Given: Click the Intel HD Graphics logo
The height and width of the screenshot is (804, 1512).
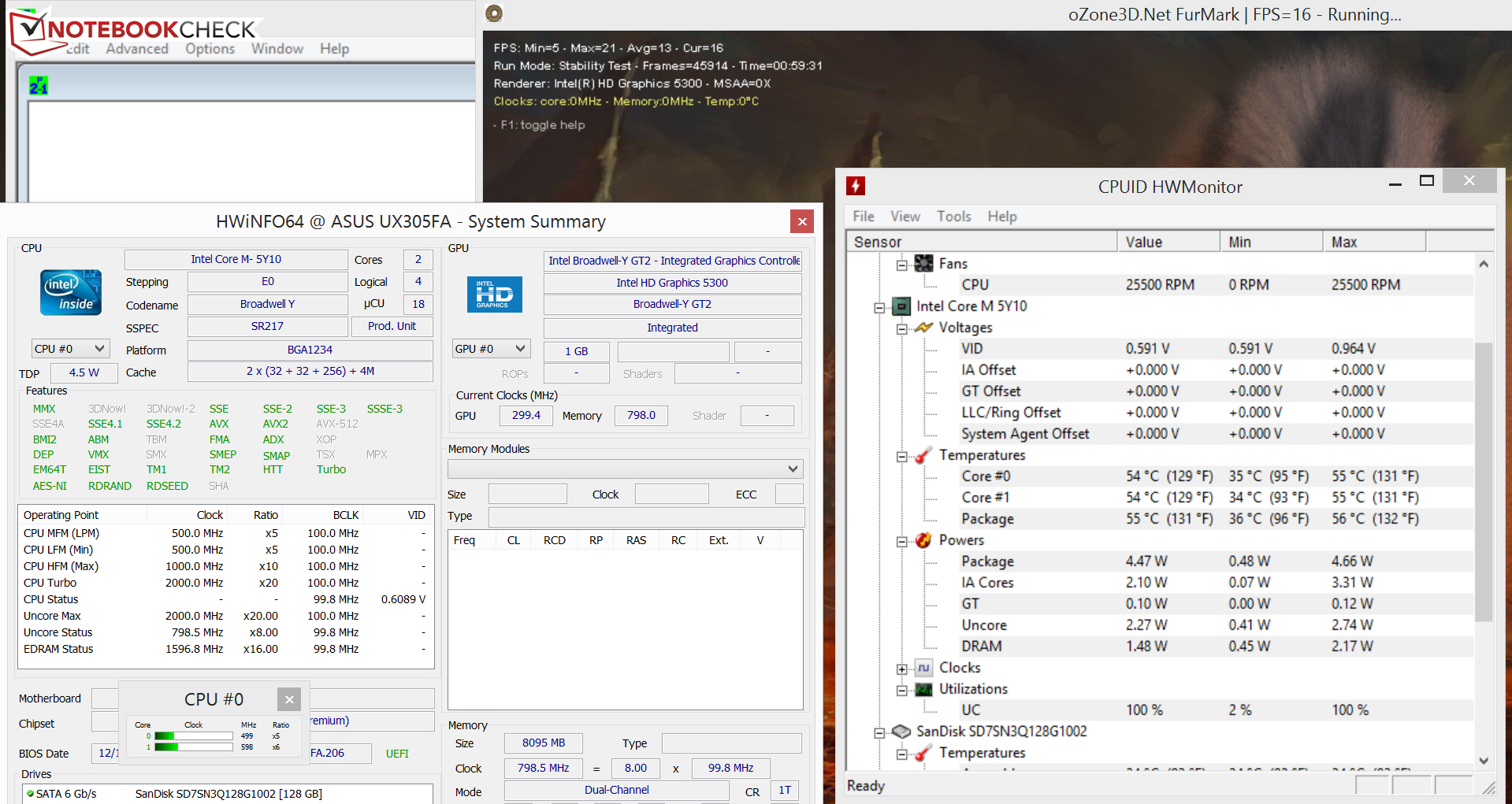Looking at the screenshot, I should [x=494, y=294].
